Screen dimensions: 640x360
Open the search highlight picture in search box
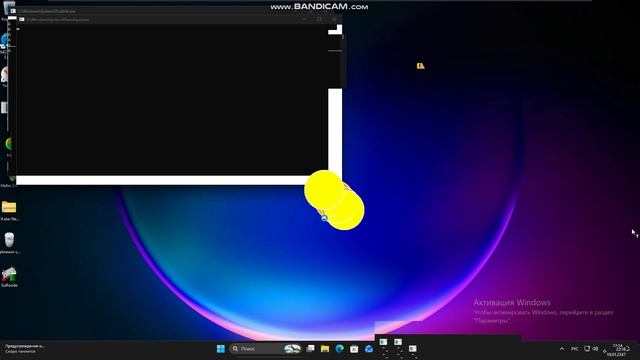[x=292, y=349]
